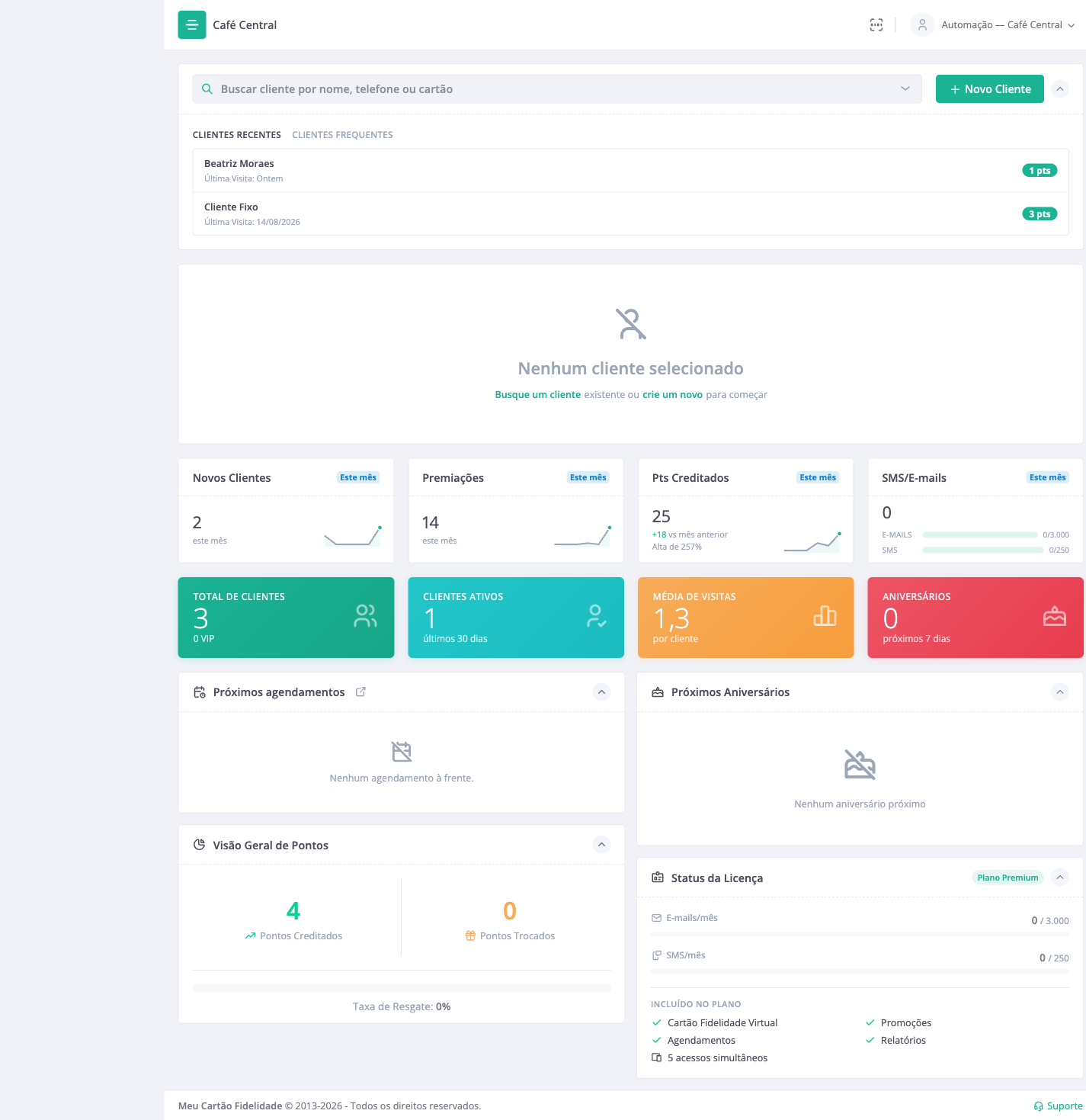Click the cake icon beside Próximos Aniversários
The height and width of the screenshot is (1120, 1086).
pyautogui.click(x=658, y=692)
